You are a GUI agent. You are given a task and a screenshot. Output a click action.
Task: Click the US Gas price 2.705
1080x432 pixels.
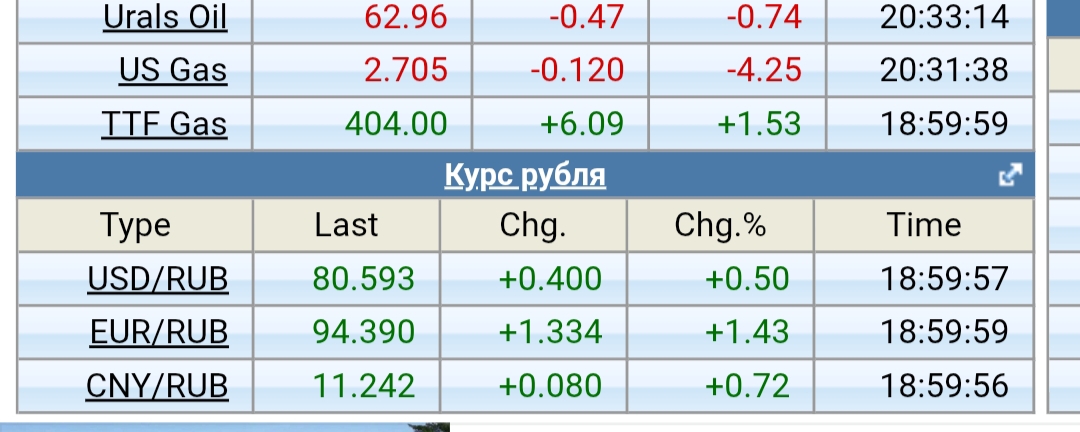(404, 71)
